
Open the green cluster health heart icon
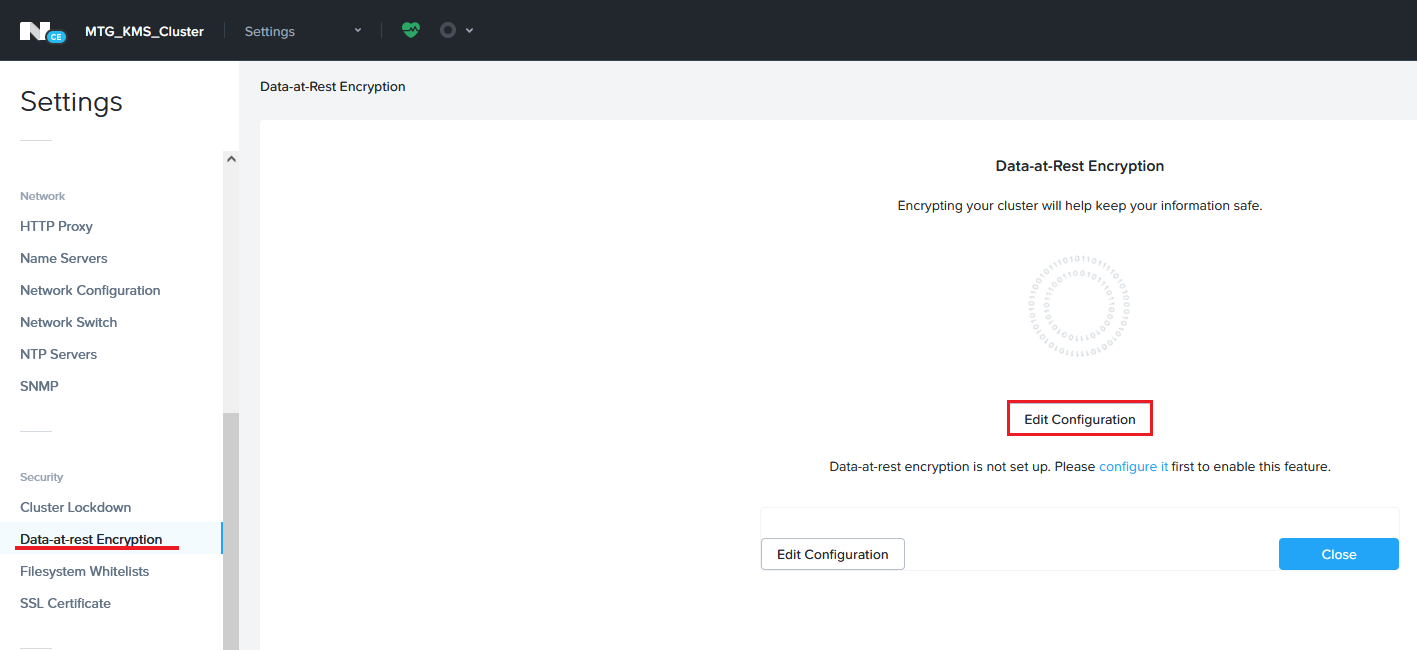pos(411,30)
